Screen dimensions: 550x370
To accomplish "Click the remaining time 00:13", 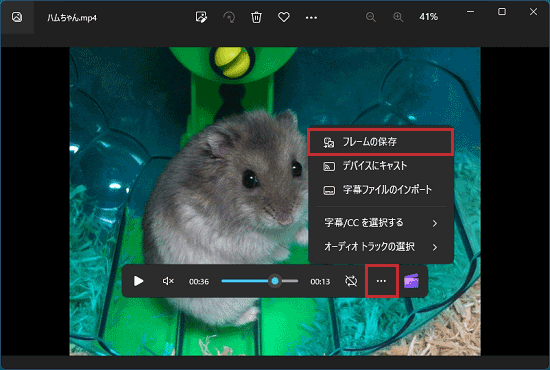I will click(x=320, y=281).
